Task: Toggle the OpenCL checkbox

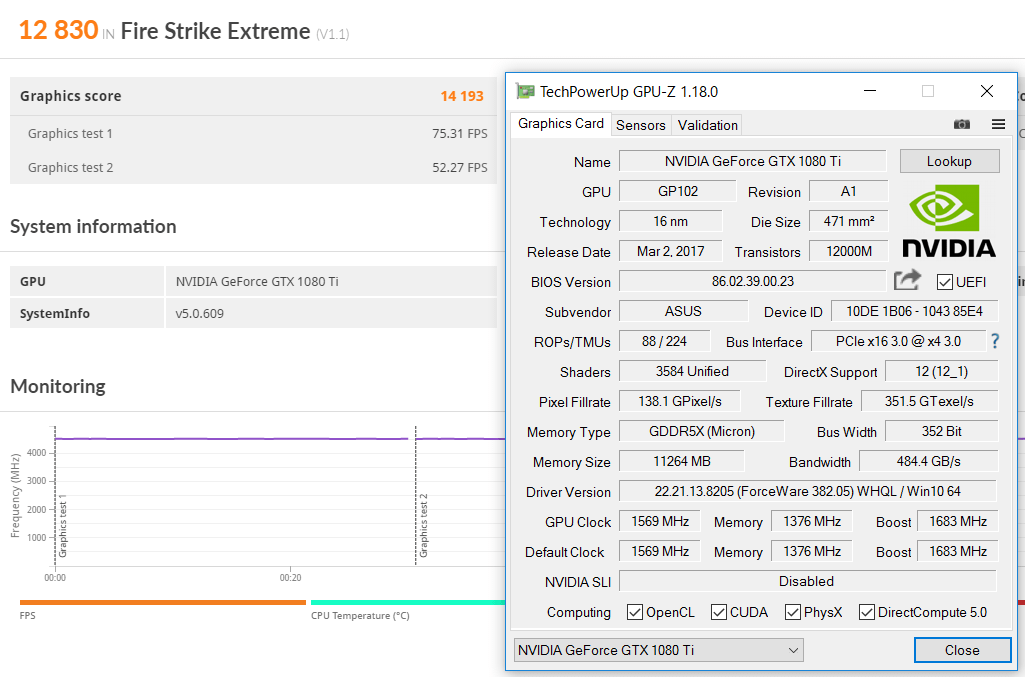Action: 634,612
